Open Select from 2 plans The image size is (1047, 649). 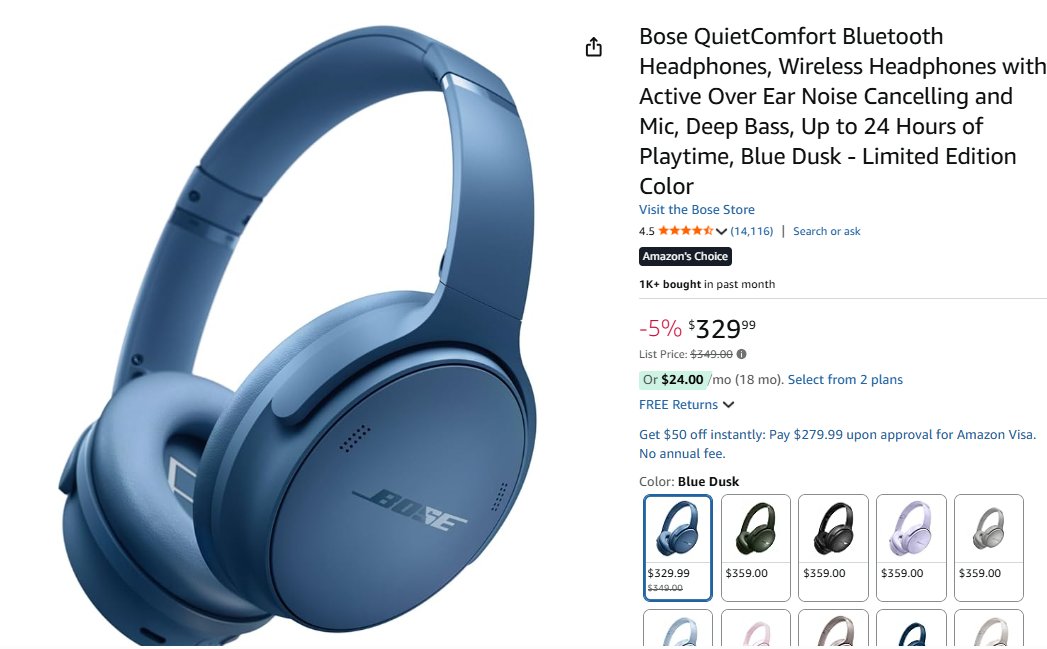point(845,379)
